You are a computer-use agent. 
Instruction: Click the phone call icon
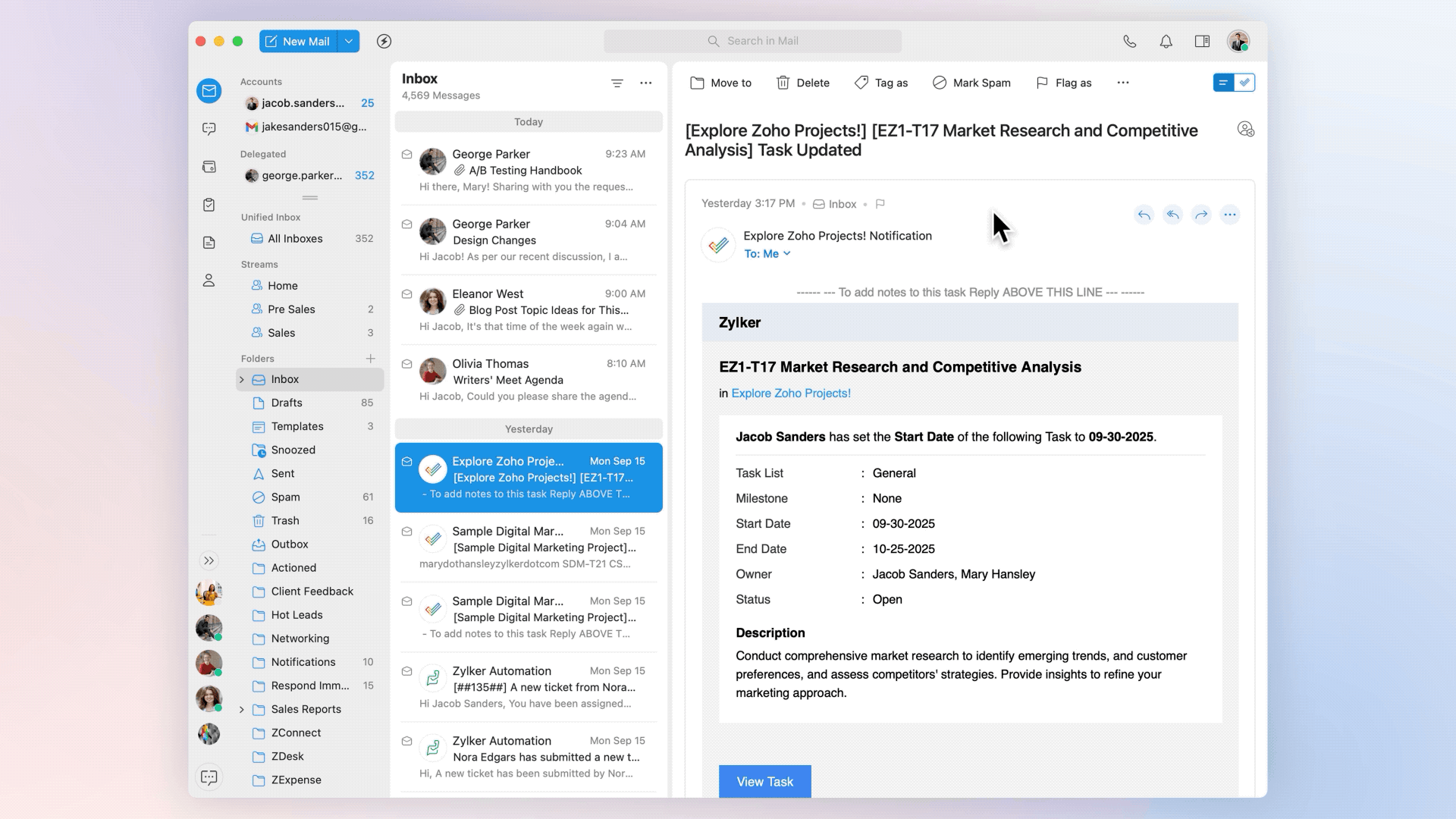[1129, 42]
